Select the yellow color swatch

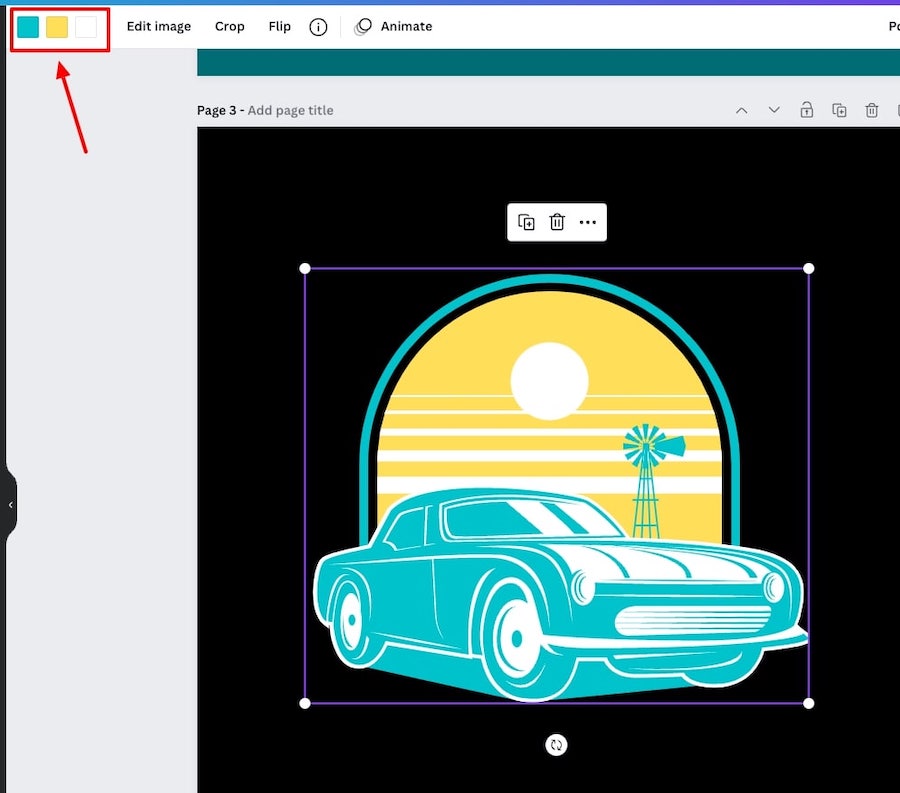point(57,27)
